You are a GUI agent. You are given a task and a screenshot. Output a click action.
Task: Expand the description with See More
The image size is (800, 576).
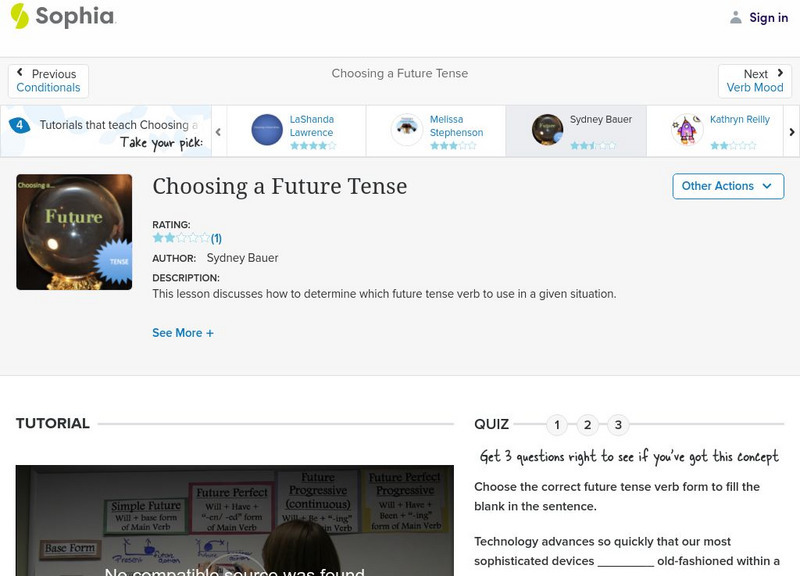pyautogui.click(x=183, y=332)
